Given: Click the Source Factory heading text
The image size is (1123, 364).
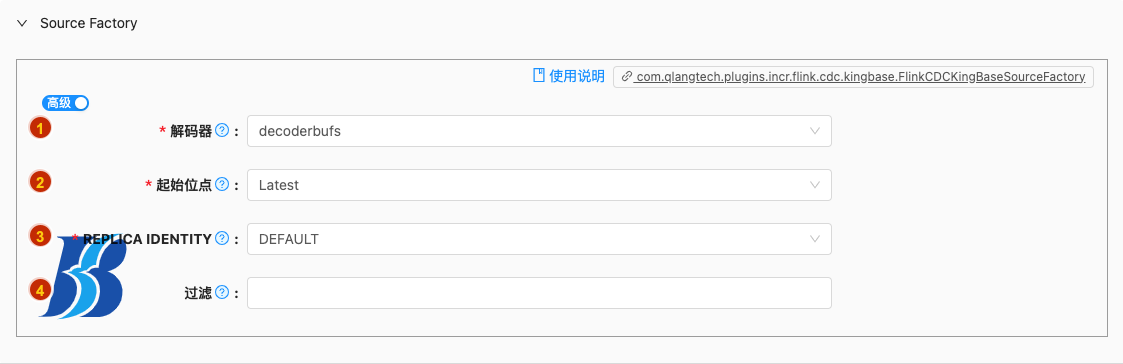Looking at the screenshot, I should (x=89, y=24).
